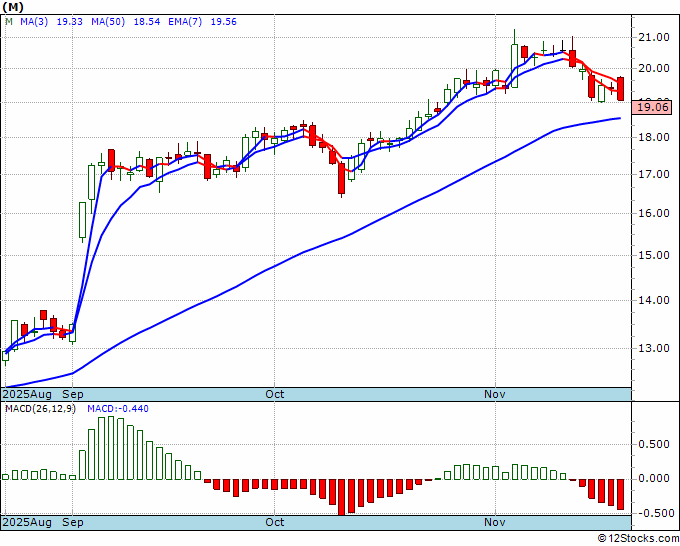Click the 2025Aug label on MACD axis
This screenshot has height=546, width=680.
[x=27, y=522]
